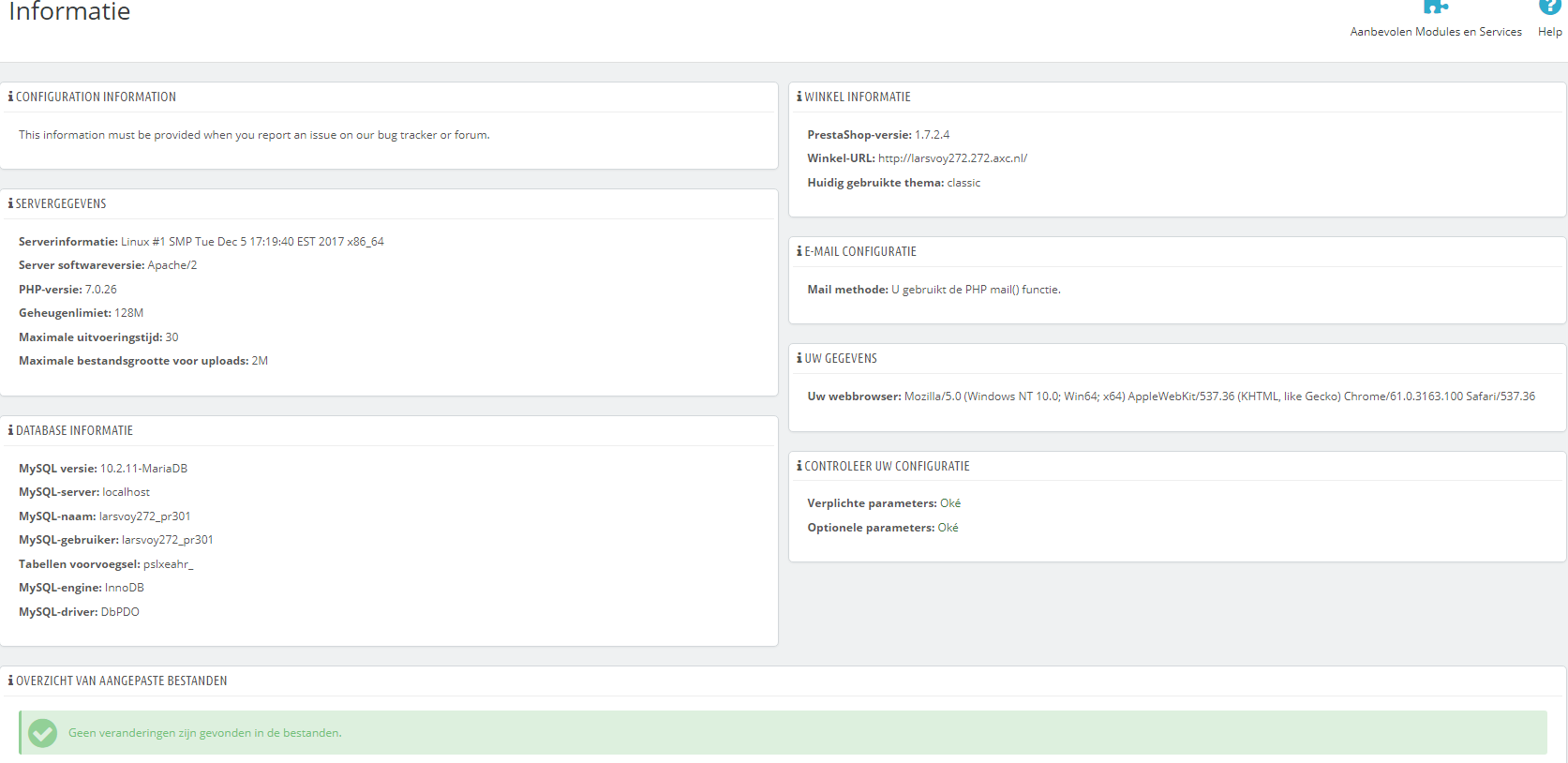The image size is (1568, 763).
Task: Select Maximale uitvoeringstijd 30 value
Action: [172, 337]
